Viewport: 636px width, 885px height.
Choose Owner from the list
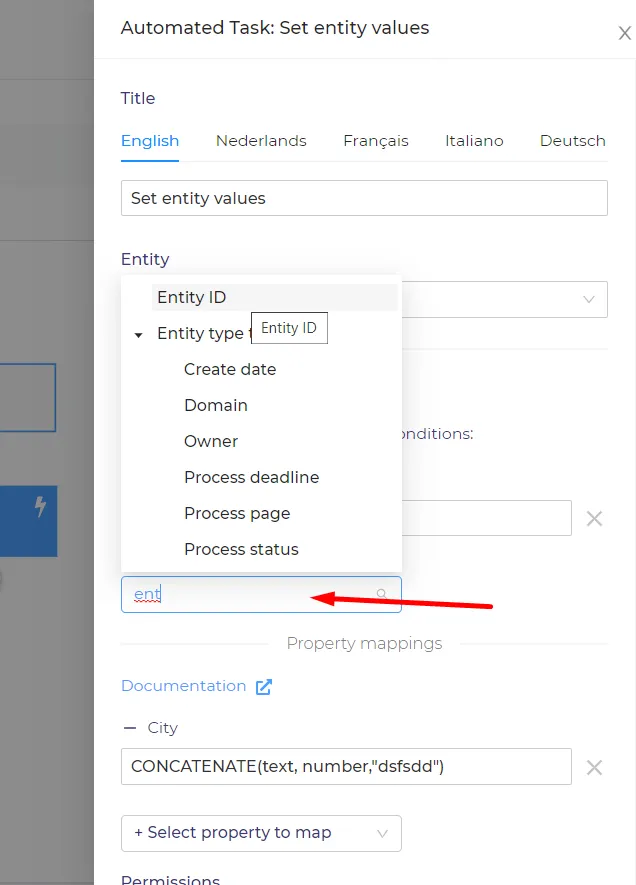pos(210,441)
